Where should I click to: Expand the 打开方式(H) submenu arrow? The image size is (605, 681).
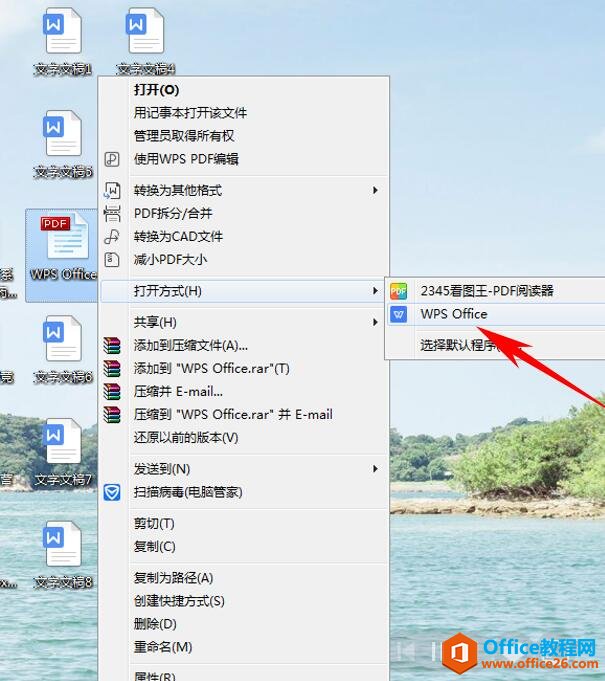(x=375, y=291)
